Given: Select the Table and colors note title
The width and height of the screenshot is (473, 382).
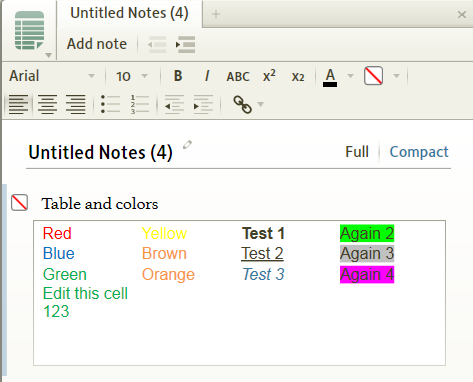Looking at the screenshot, I should 100,204.
